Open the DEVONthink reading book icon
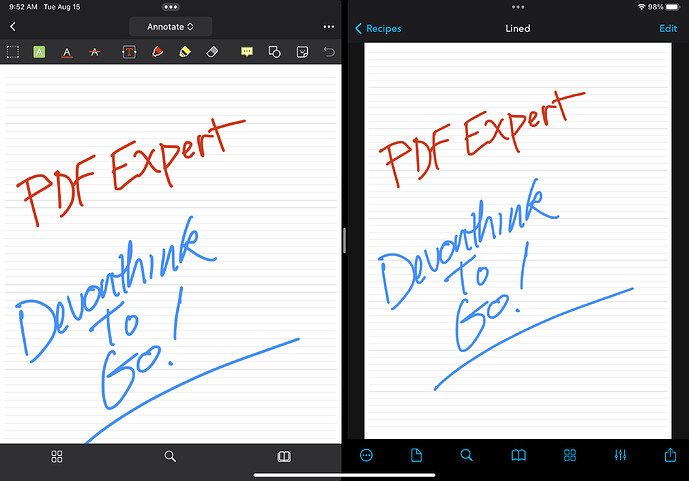The image size is (689, 481). coord(519,455)
